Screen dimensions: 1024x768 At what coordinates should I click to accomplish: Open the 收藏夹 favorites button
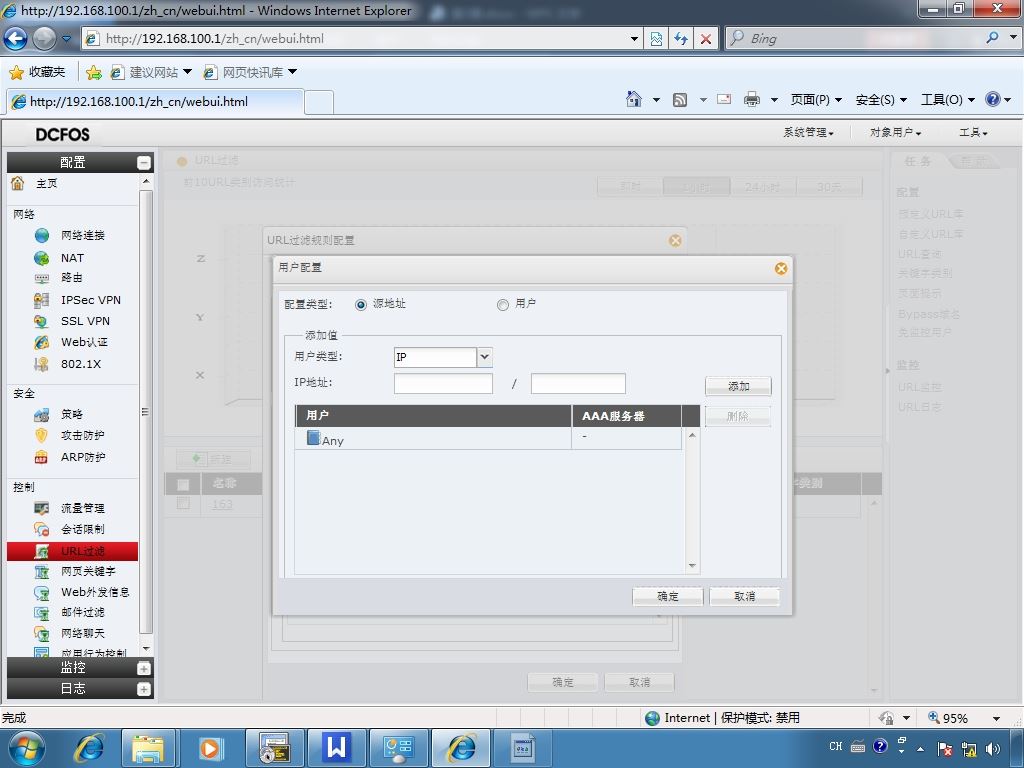coord(37,72)
